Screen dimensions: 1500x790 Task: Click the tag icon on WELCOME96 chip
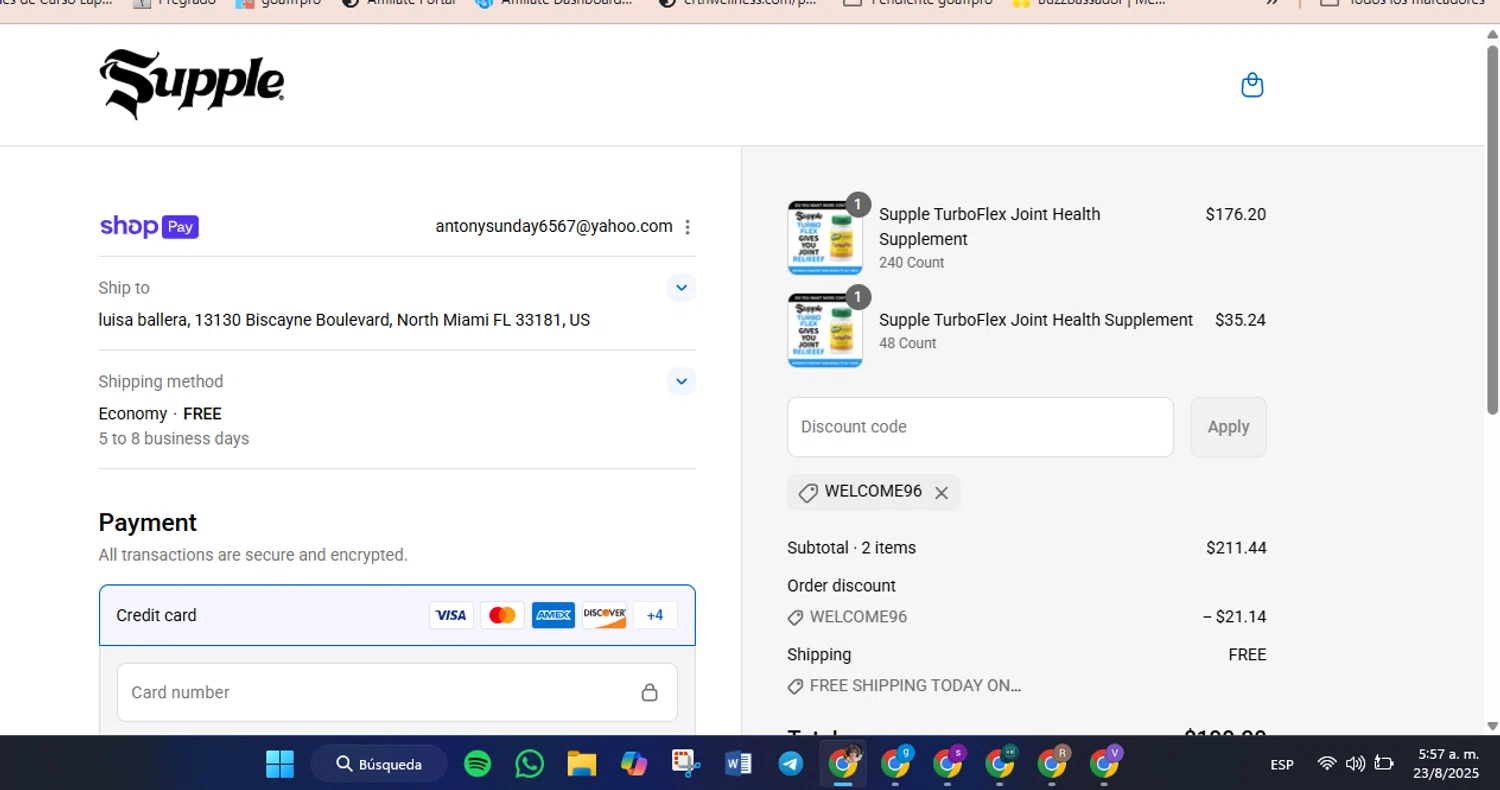coord(807,493)
